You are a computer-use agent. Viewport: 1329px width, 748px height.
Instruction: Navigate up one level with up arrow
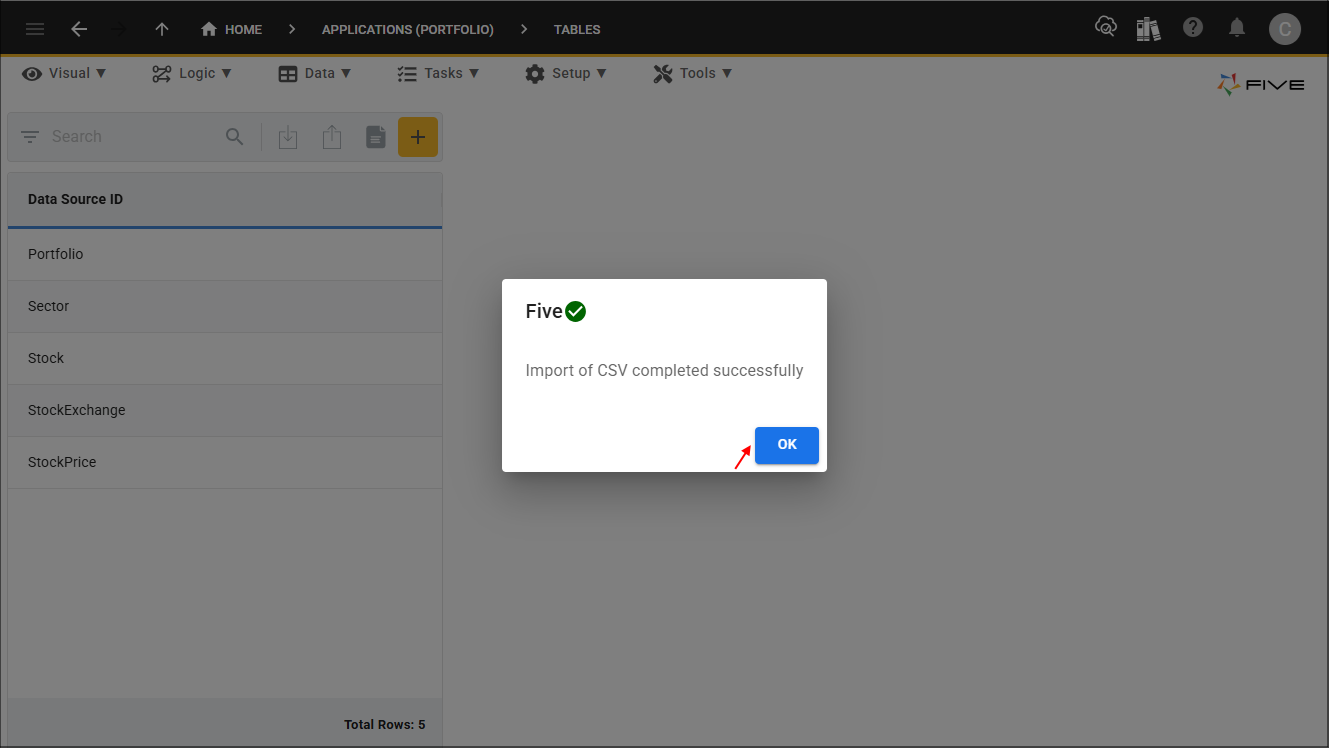coord(162,29)
